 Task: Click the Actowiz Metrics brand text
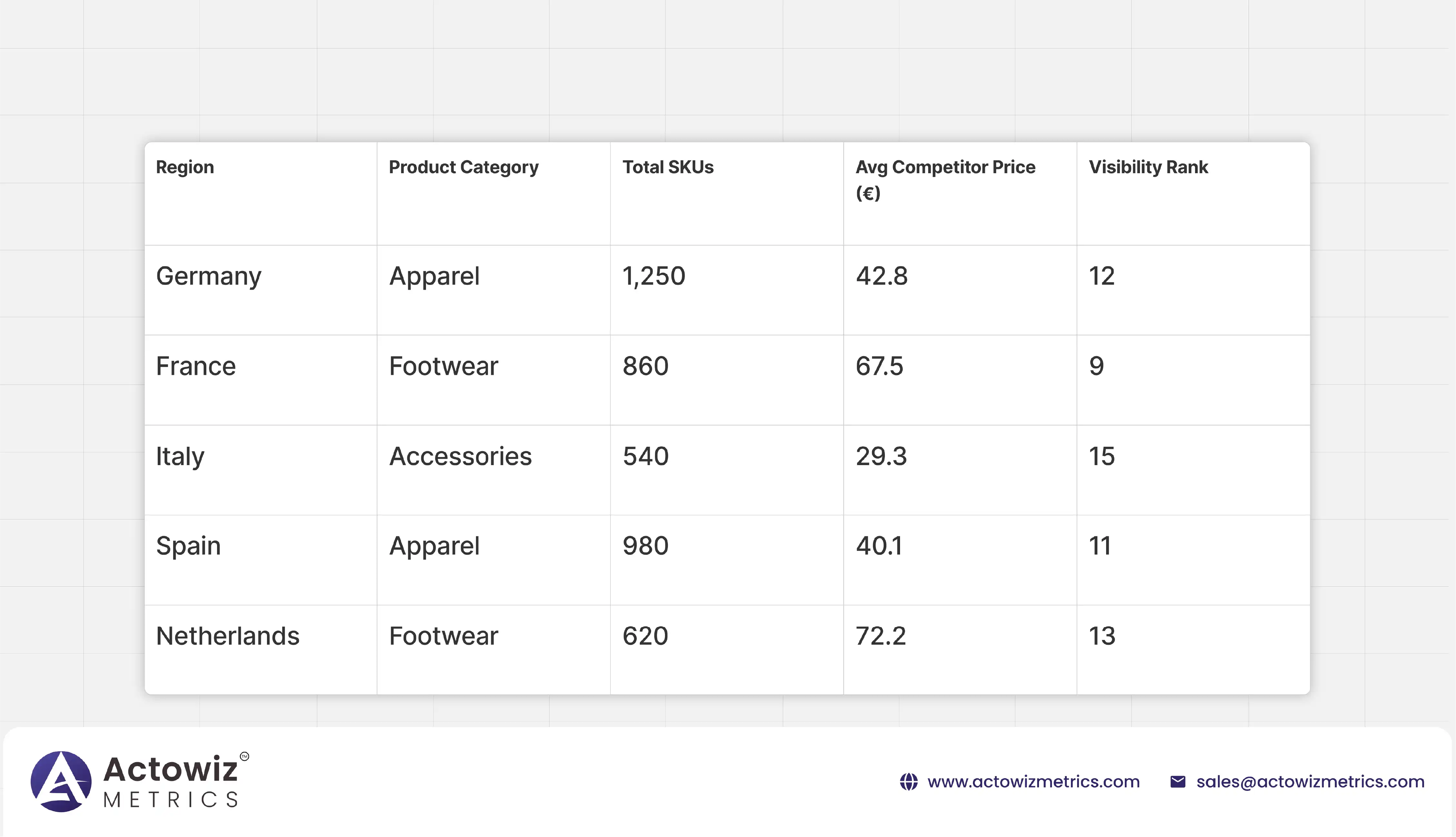click(171, 782)
